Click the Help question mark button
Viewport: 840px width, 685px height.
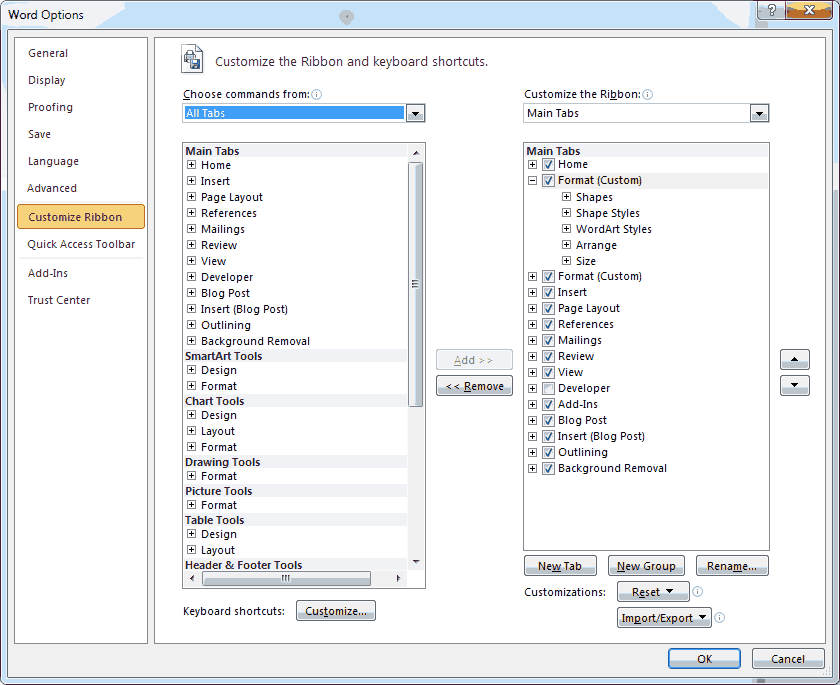click(771, 10)
